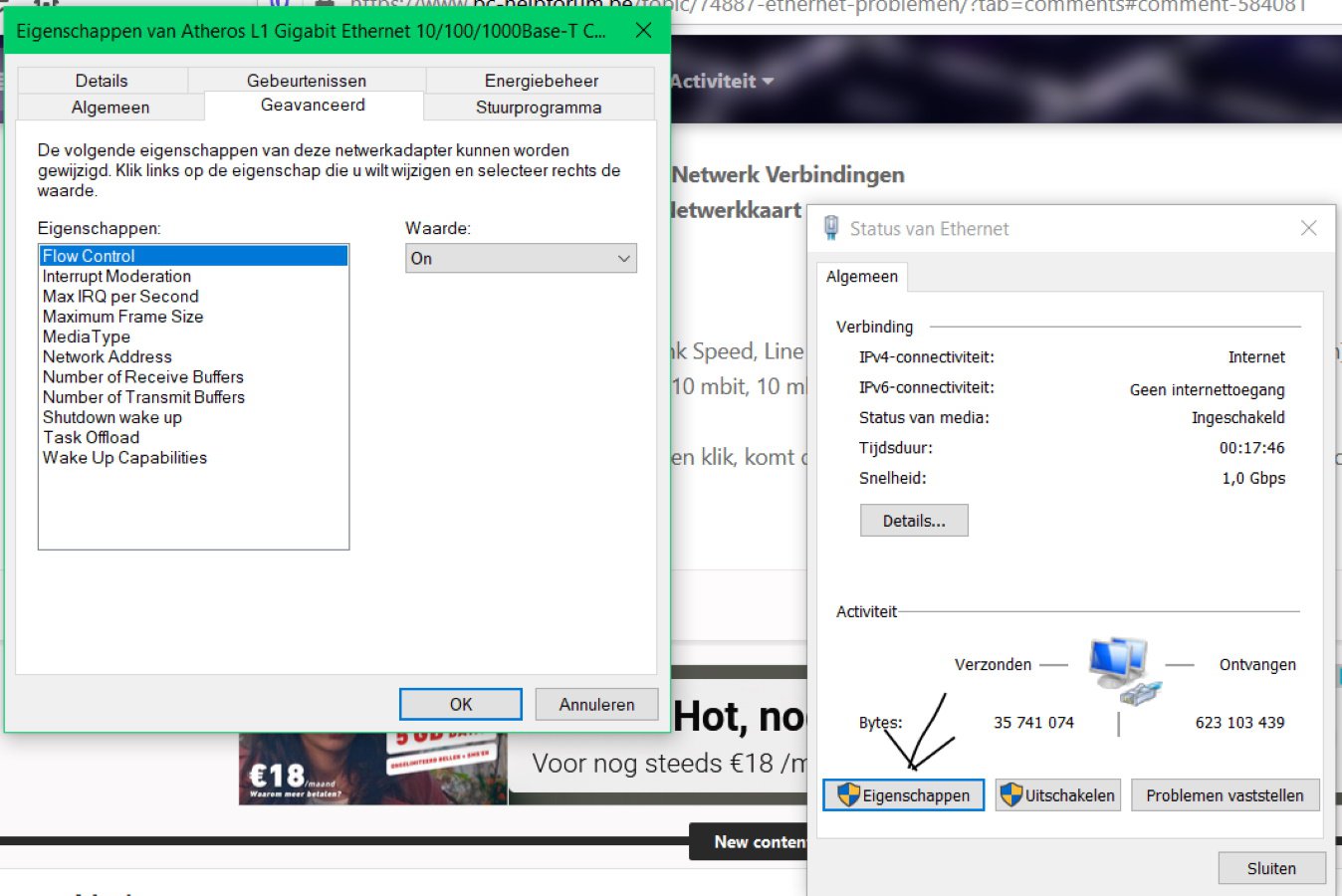Open the Gebeurtenissen tab
This screenshot has width=1342, height=896.
pos(307,81)
